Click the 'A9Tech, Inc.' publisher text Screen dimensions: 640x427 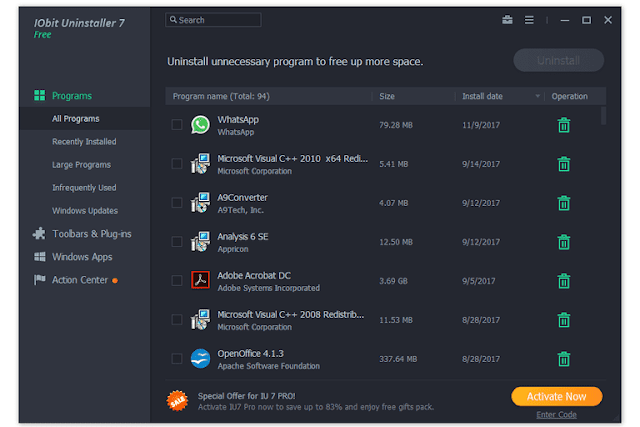coord(240,210)
